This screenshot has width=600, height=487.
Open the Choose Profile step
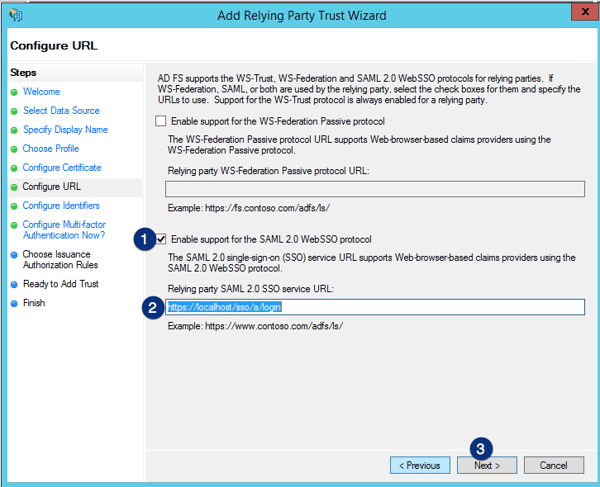coord(51,148)
